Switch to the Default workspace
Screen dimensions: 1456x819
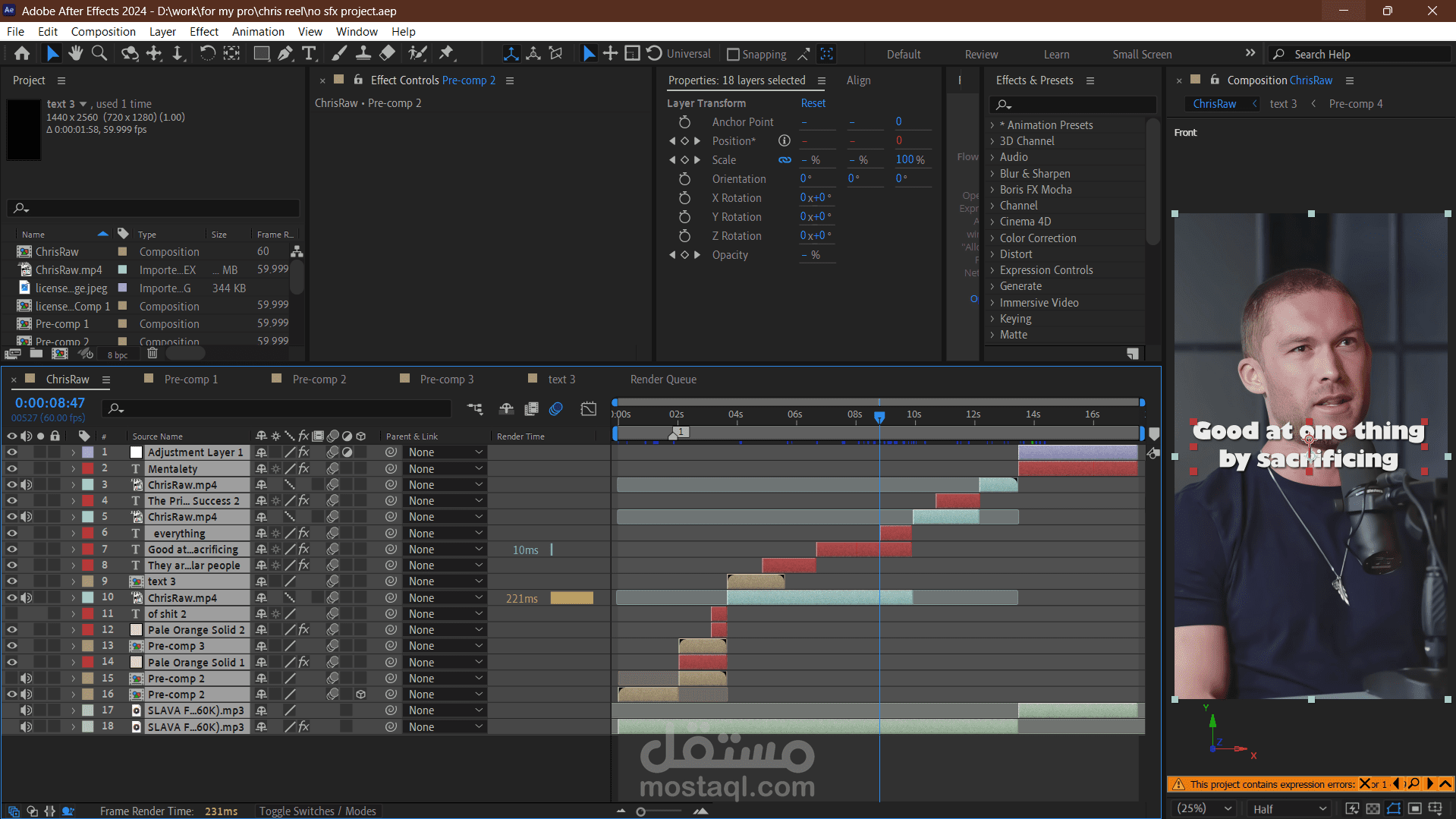(x=904, y=55)
